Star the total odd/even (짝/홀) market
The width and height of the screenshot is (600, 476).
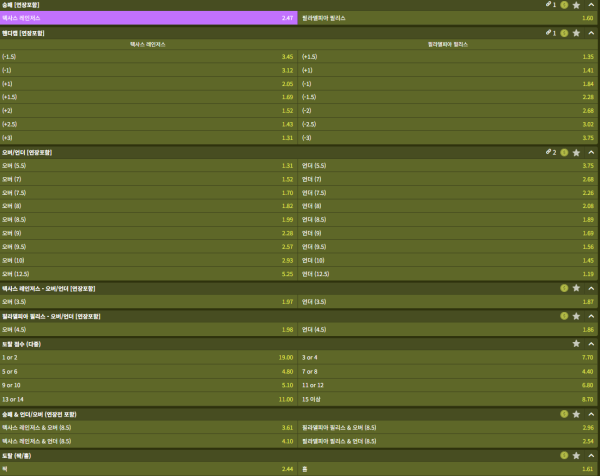click(576, 455)
